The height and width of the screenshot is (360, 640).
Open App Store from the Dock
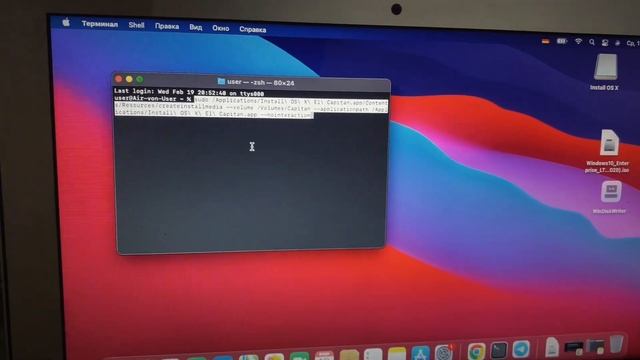[420, 353]
